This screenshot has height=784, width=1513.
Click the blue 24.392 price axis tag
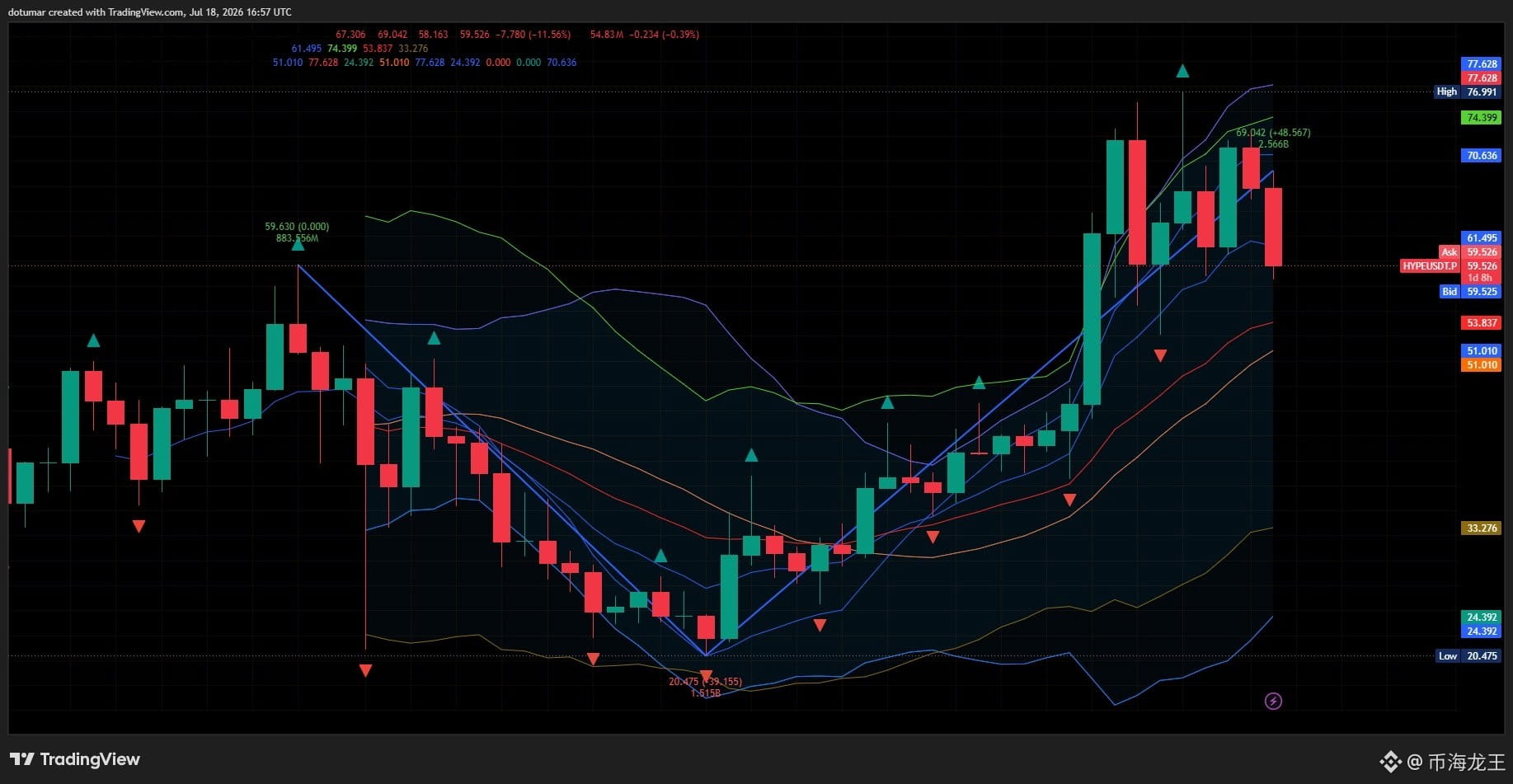pos(1482,631)
